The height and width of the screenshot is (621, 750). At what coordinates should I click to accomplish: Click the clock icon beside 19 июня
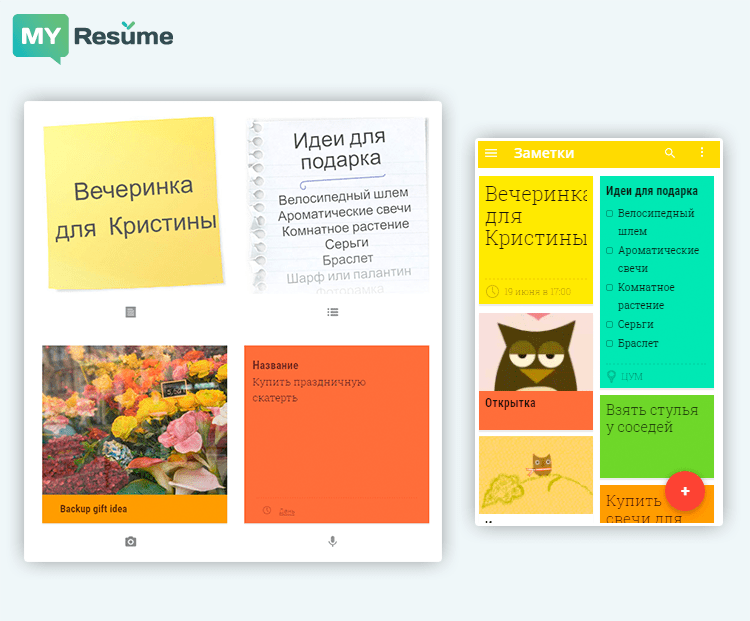coord(492,291)
